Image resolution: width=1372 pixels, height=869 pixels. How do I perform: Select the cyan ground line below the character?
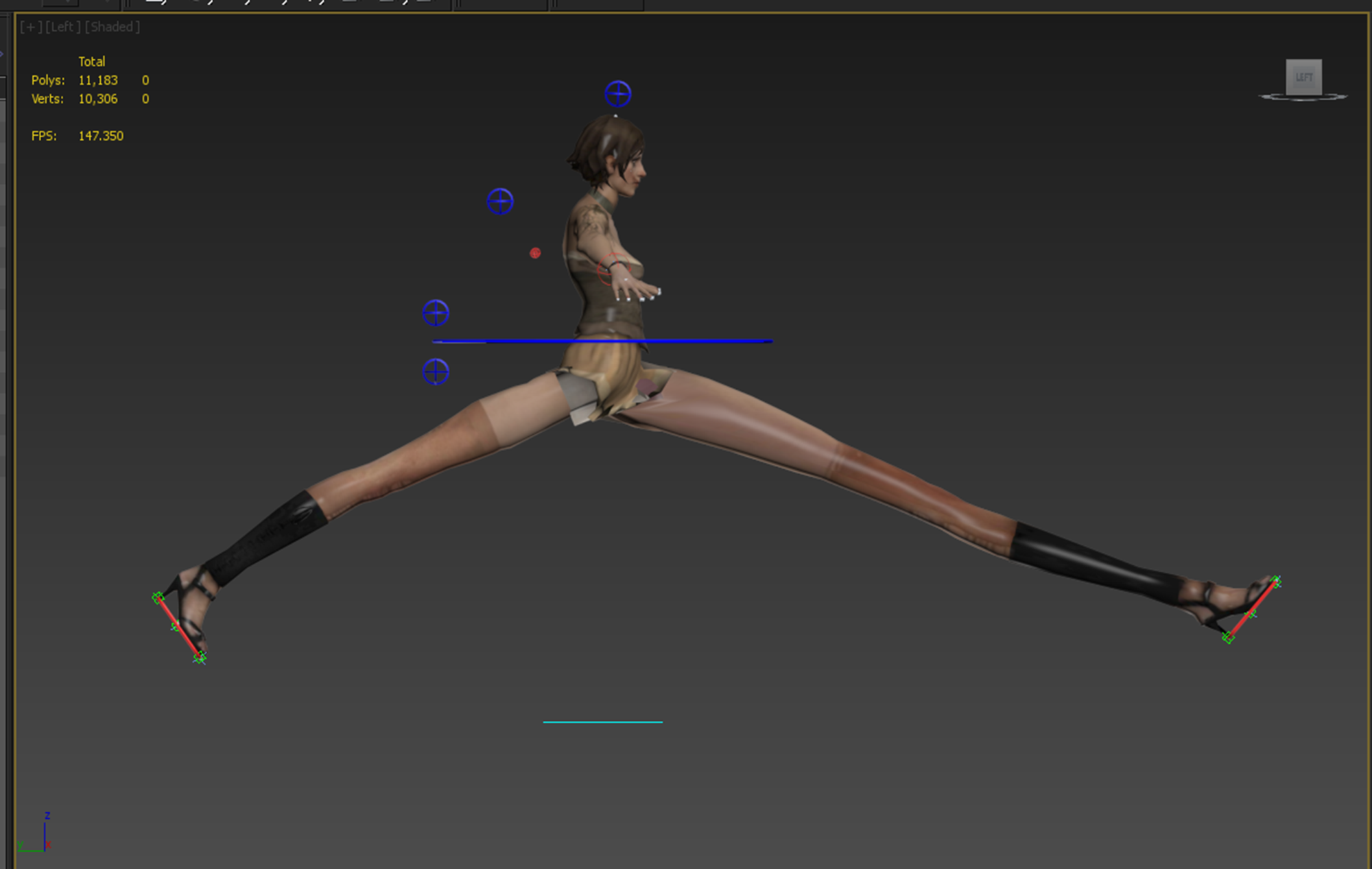pos(603,722)
